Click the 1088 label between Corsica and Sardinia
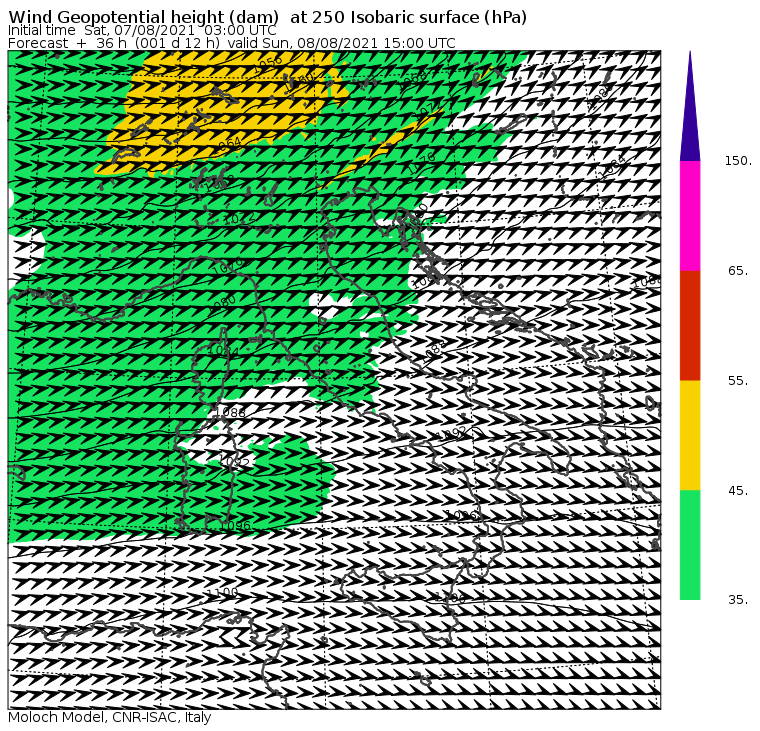Image resolution: width=760 pixels, height=731 pixels. click(x=230, y=413)
